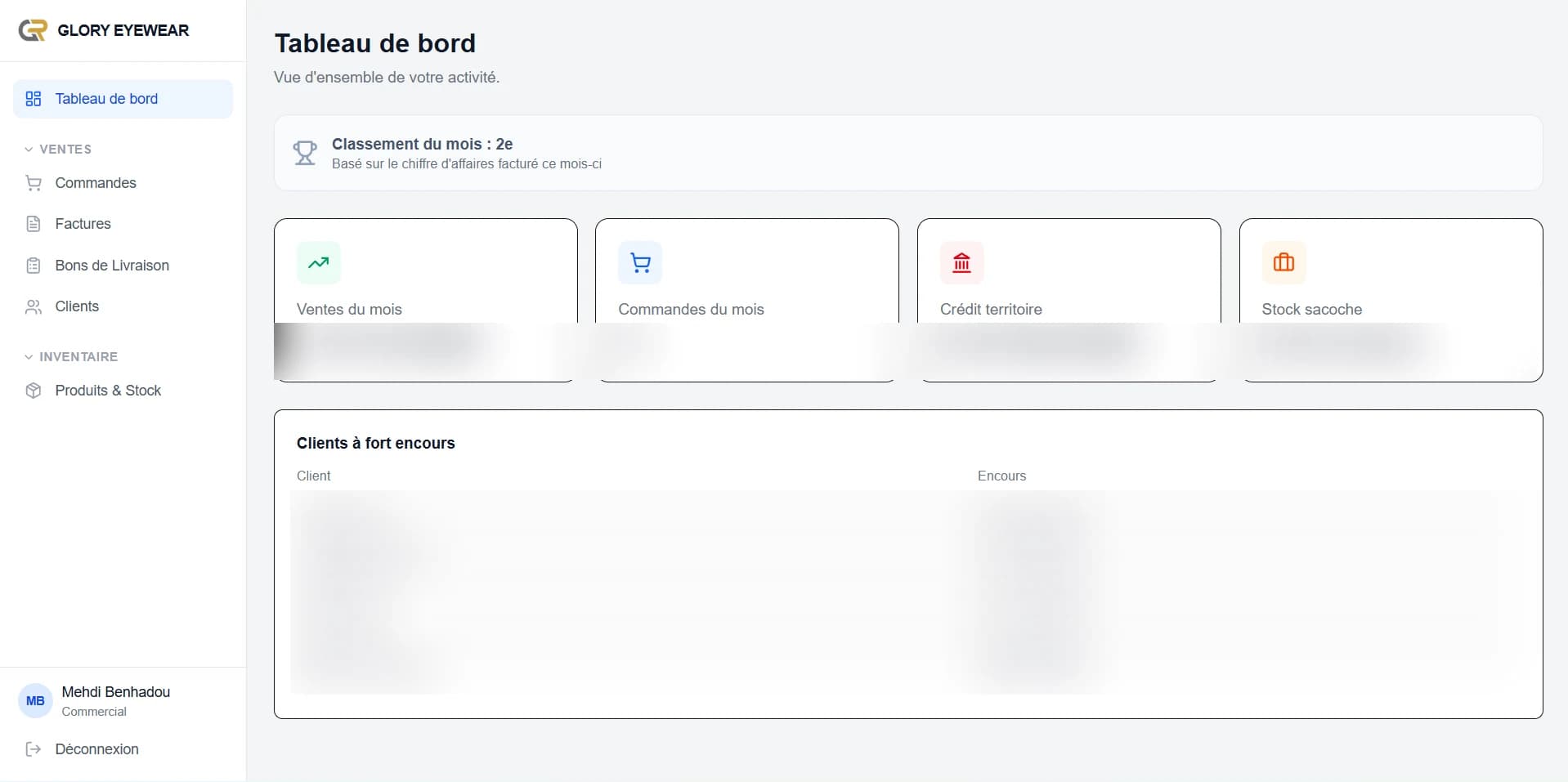Log out via Déconnexion
This screenshot has height=782, width=1568.
tap(123, 749)
